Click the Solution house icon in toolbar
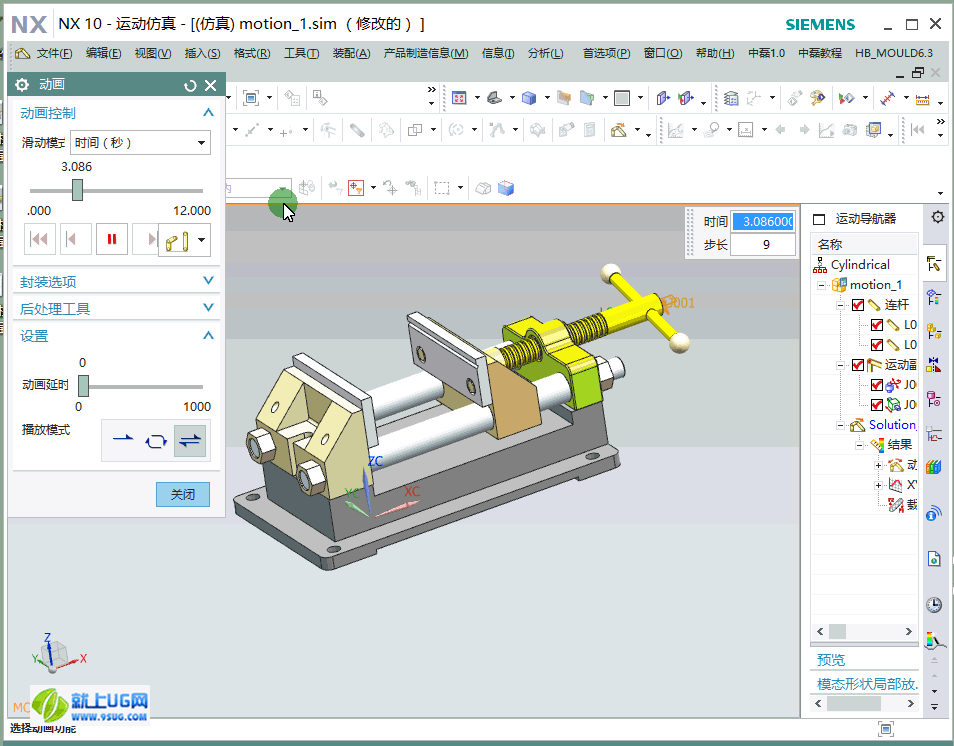Viewport: 954px width, 746px height. pyautogui.click(x=618, y=130)
